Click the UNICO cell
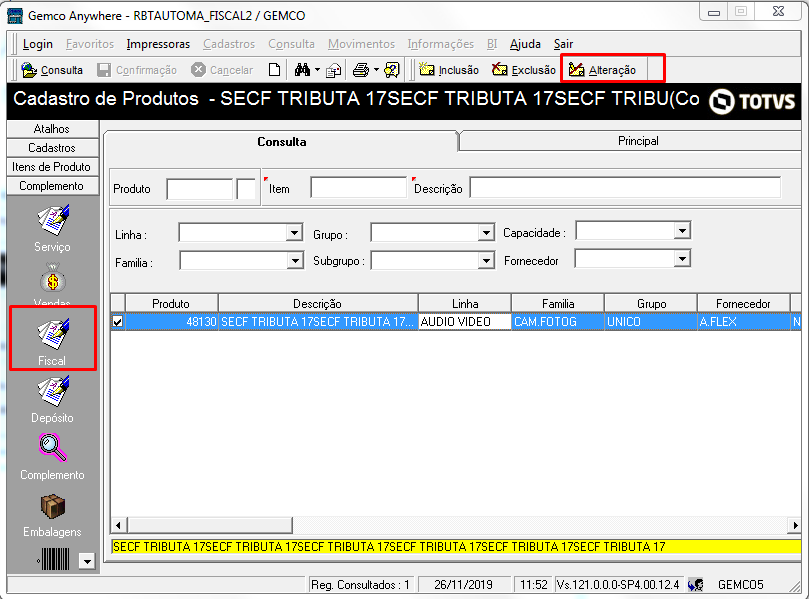Viewport: 809px width, 599px height. click(x=651, y=322)
